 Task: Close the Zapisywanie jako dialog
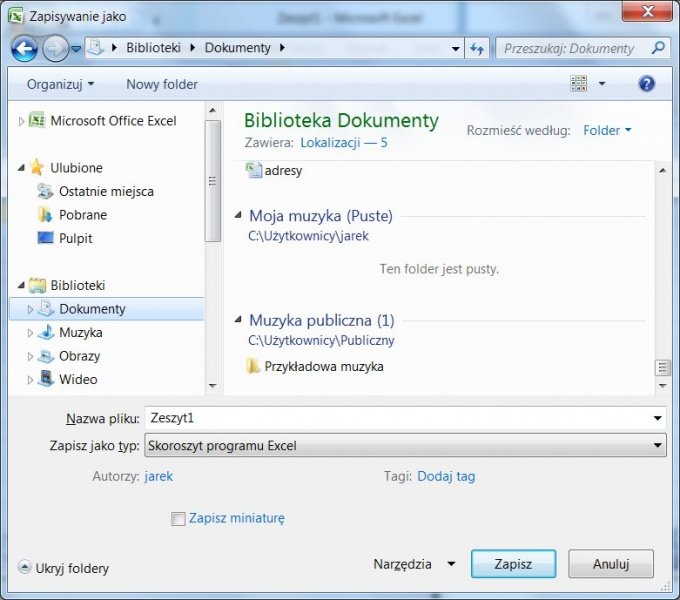[x=647, y=11]
